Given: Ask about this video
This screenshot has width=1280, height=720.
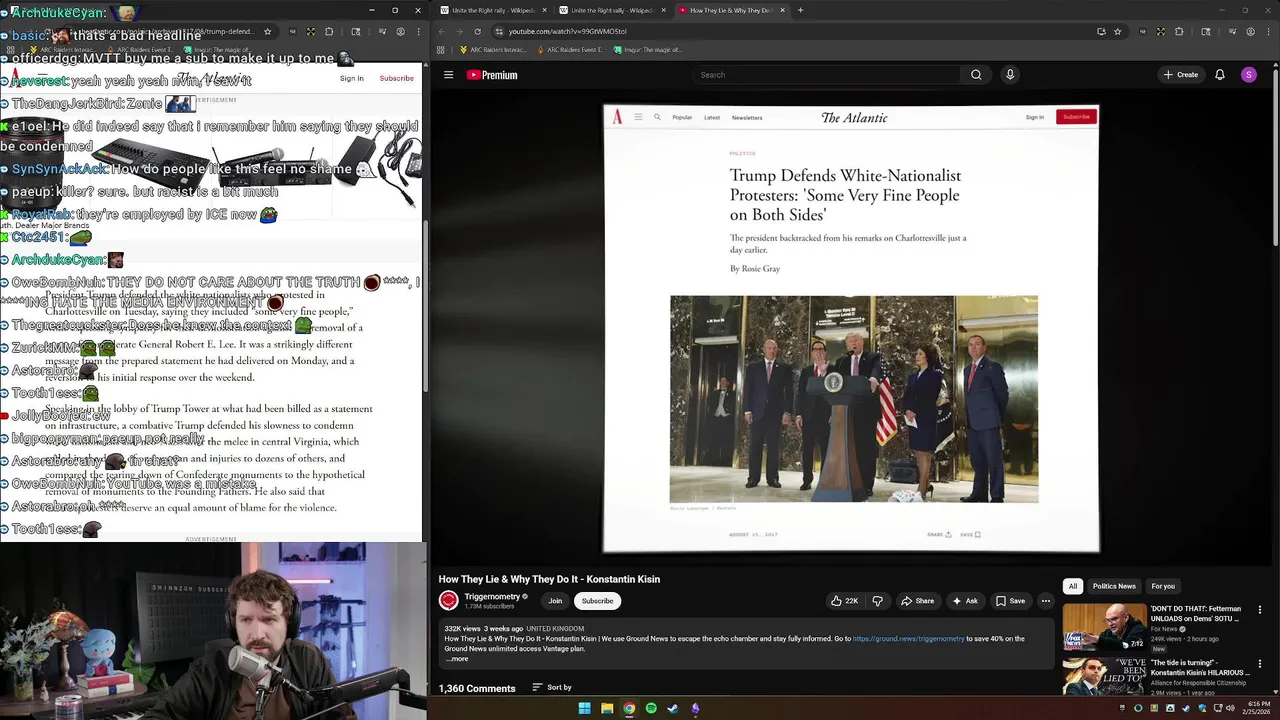Looking at the screenshot, I should tap(964, 601).
